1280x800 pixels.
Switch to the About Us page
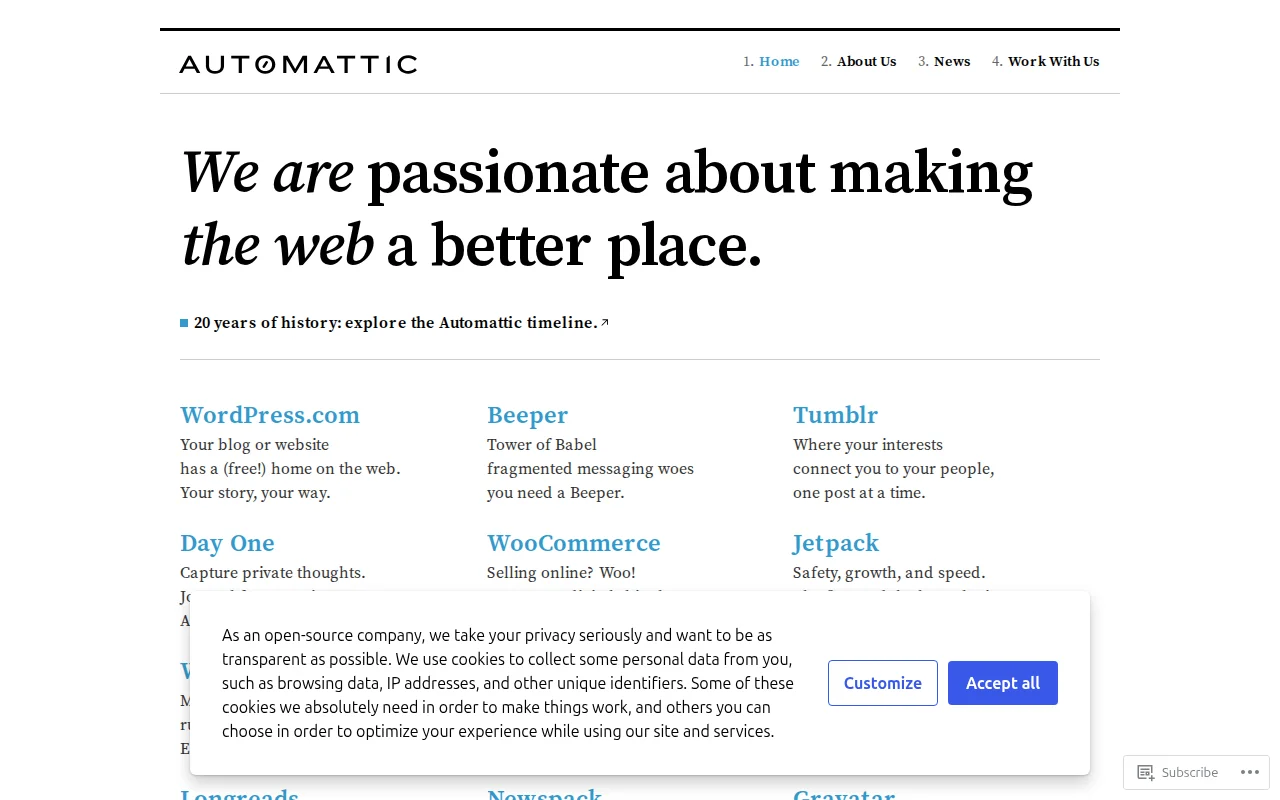pos(866,61)
